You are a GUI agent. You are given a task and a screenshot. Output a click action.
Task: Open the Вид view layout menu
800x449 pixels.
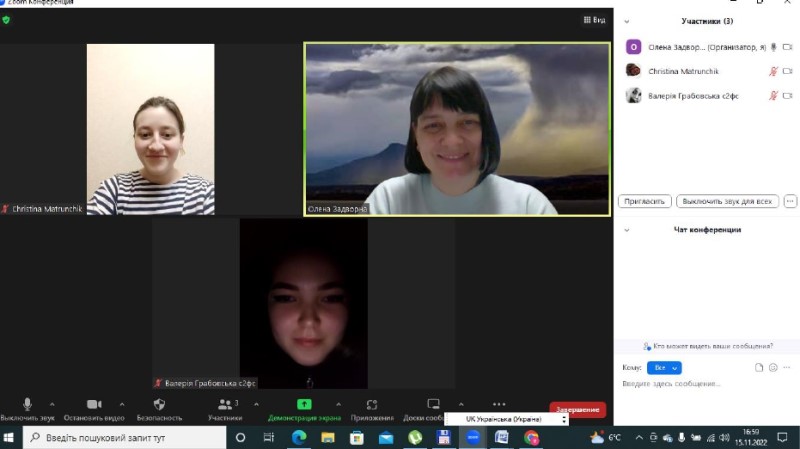click(x=594, y=20)
